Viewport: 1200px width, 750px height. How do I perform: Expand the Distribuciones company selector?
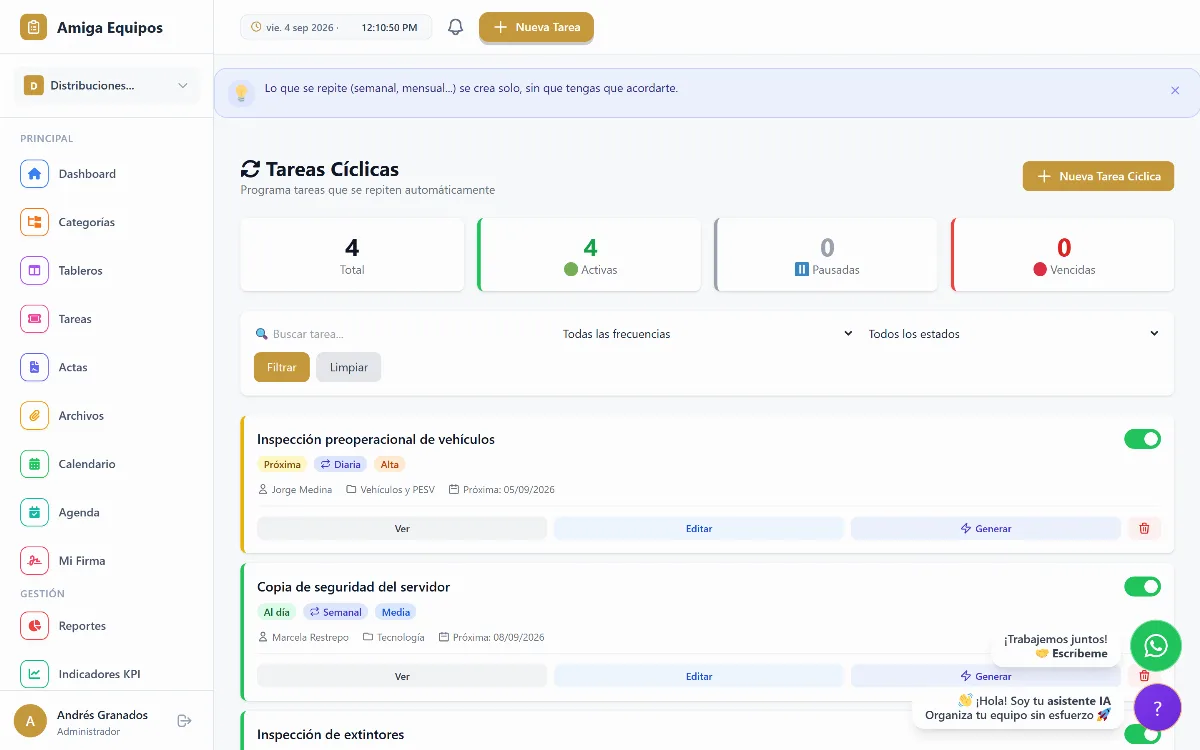click(x=106, y=86)
